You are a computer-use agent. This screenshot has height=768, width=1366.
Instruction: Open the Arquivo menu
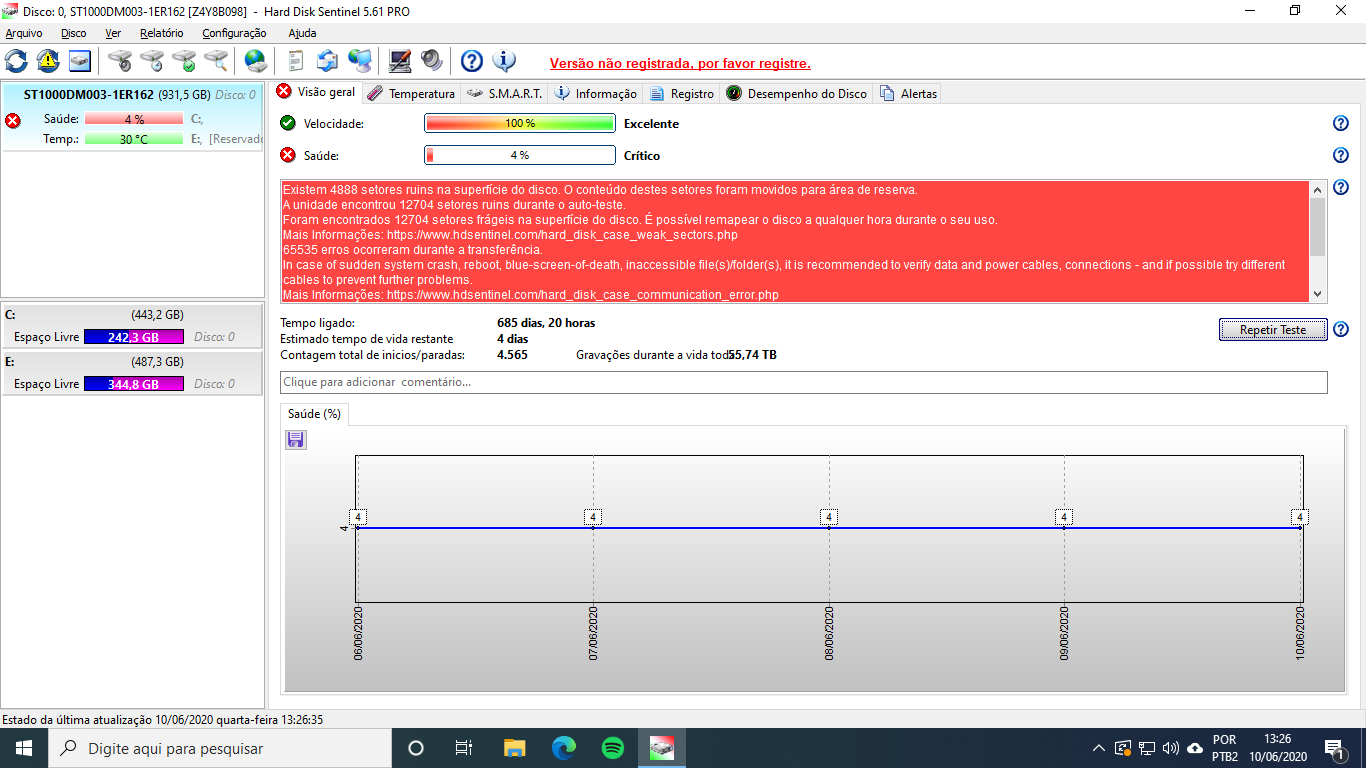24,33
